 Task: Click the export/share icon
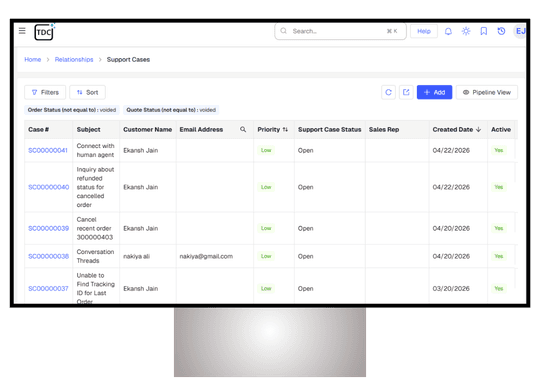(x=406, y=92)
